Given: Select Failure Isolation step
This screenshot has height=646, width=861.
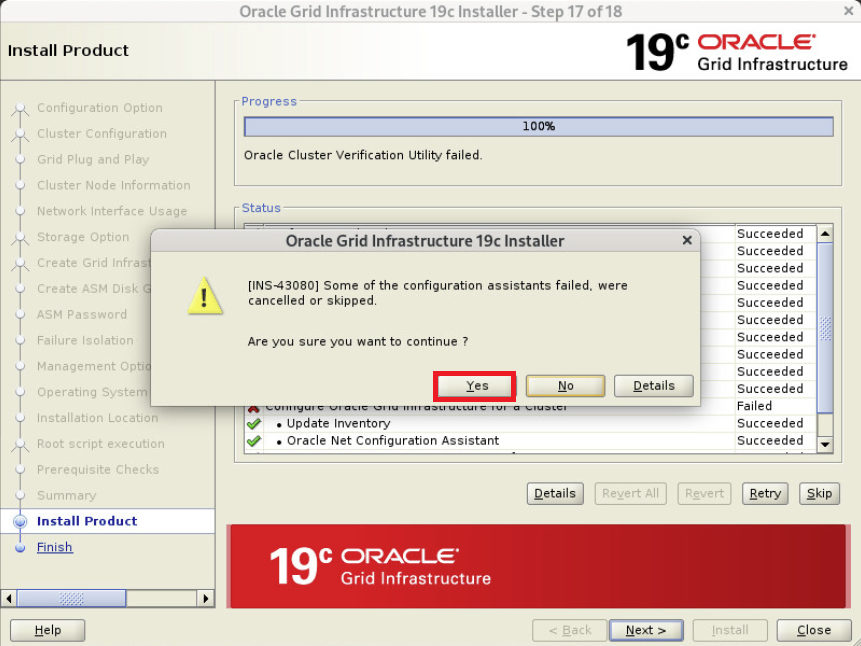Looking at the screenshot, I should coord(85,341).
